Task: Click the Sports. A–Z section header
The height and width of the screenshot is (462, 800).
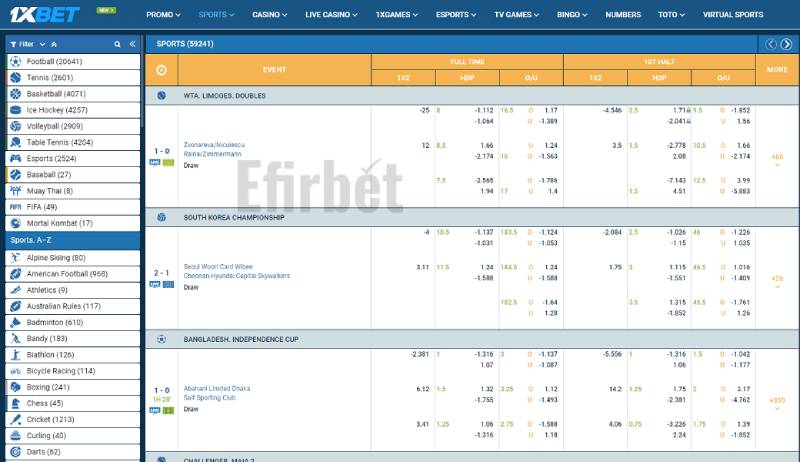Action: pos(72,240)
